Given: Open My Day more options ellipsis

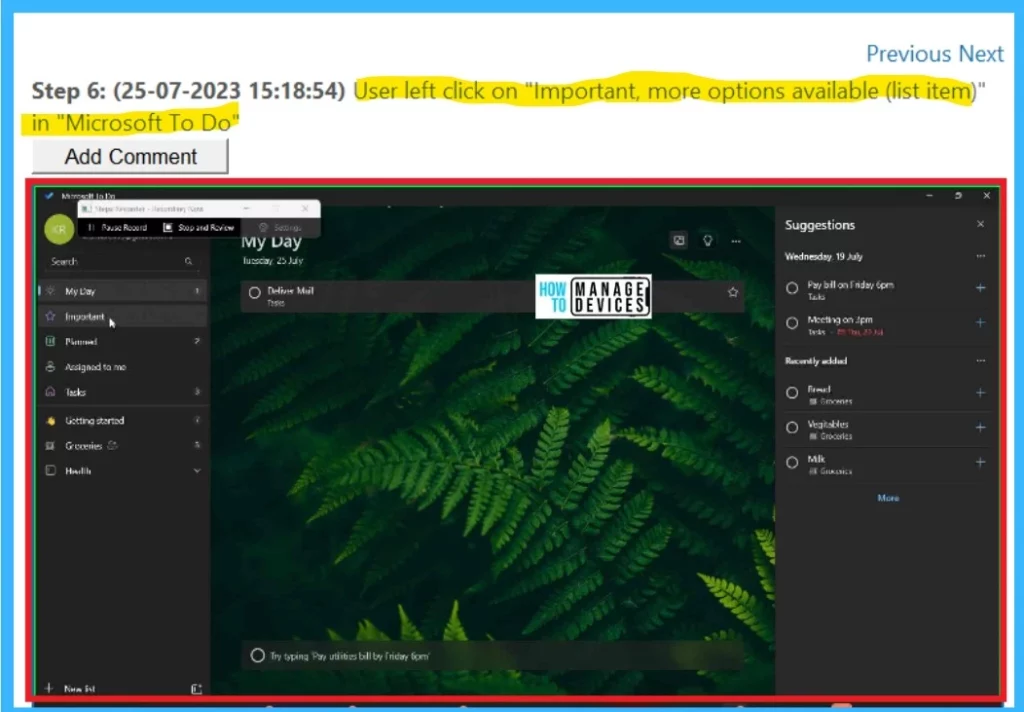Looking at the screenshot, I should tap(736, 241).
